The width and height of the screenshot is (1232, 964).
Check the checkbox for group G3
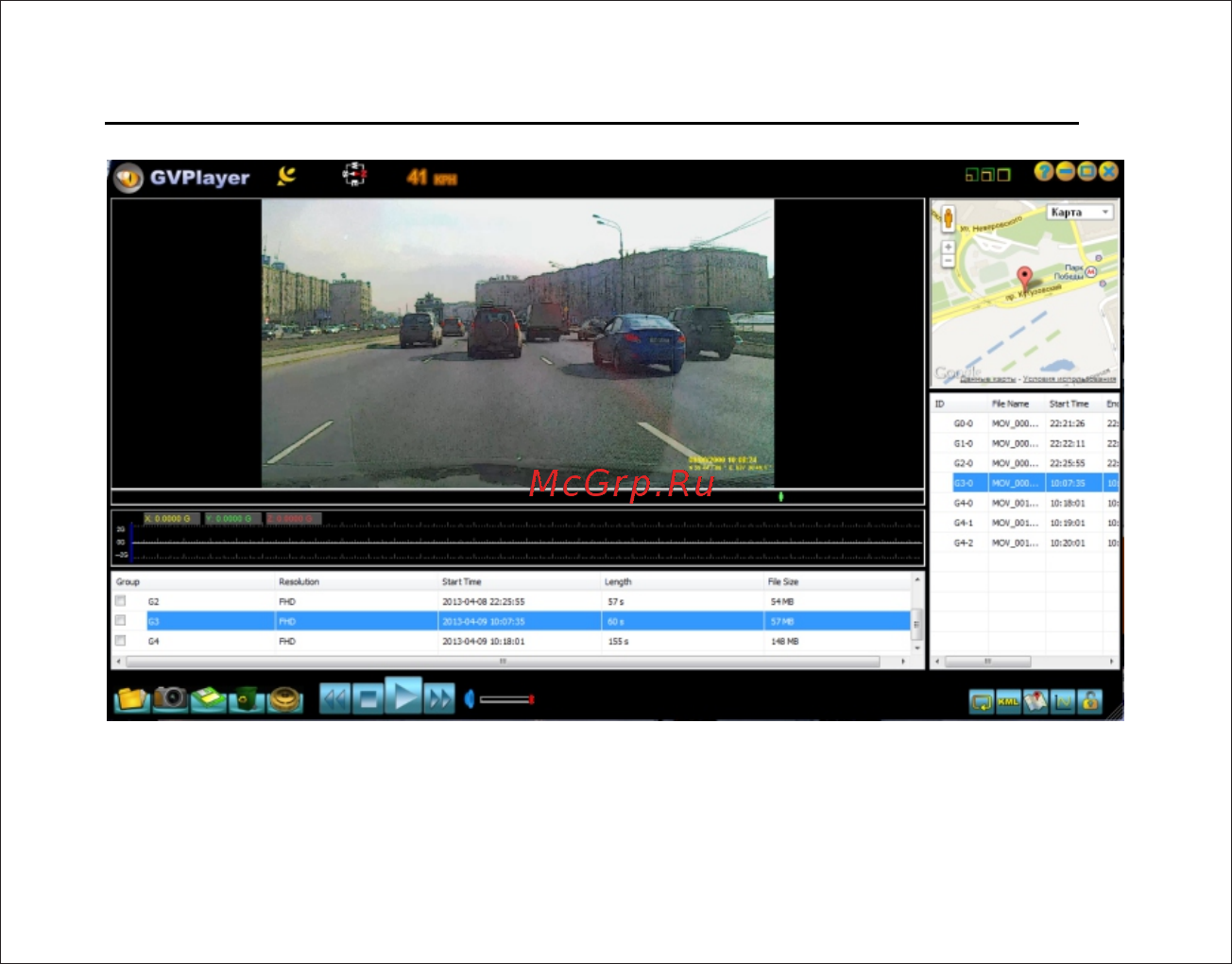120,621
